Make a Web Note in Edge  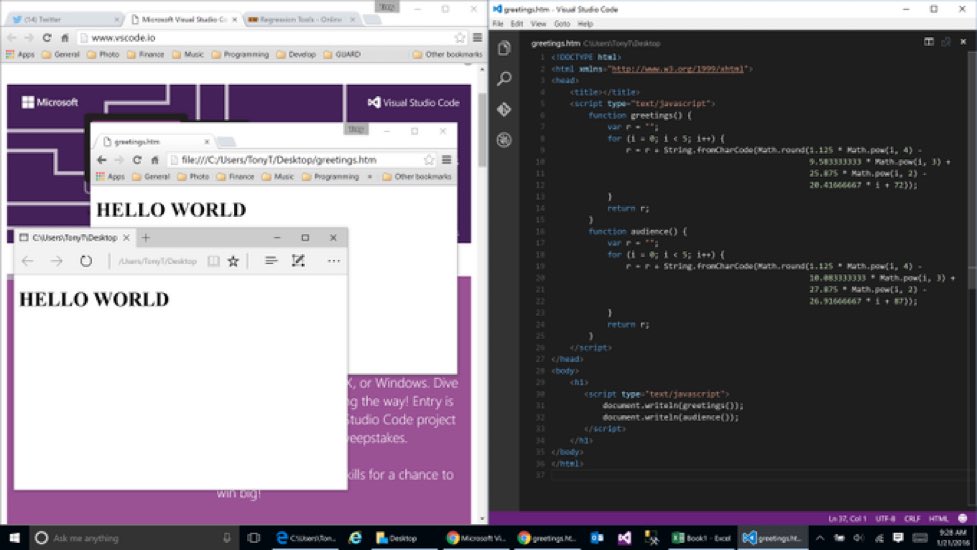pos(298,261)
